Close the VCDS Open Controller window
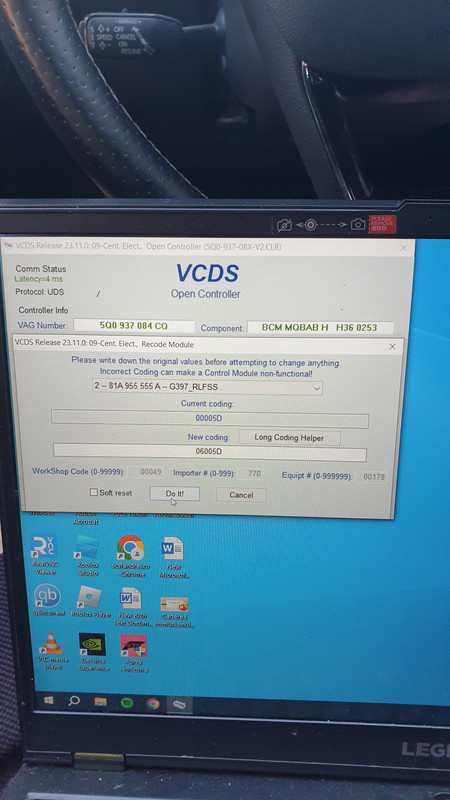Screen dimensions: 450x800 pos(403,248)
